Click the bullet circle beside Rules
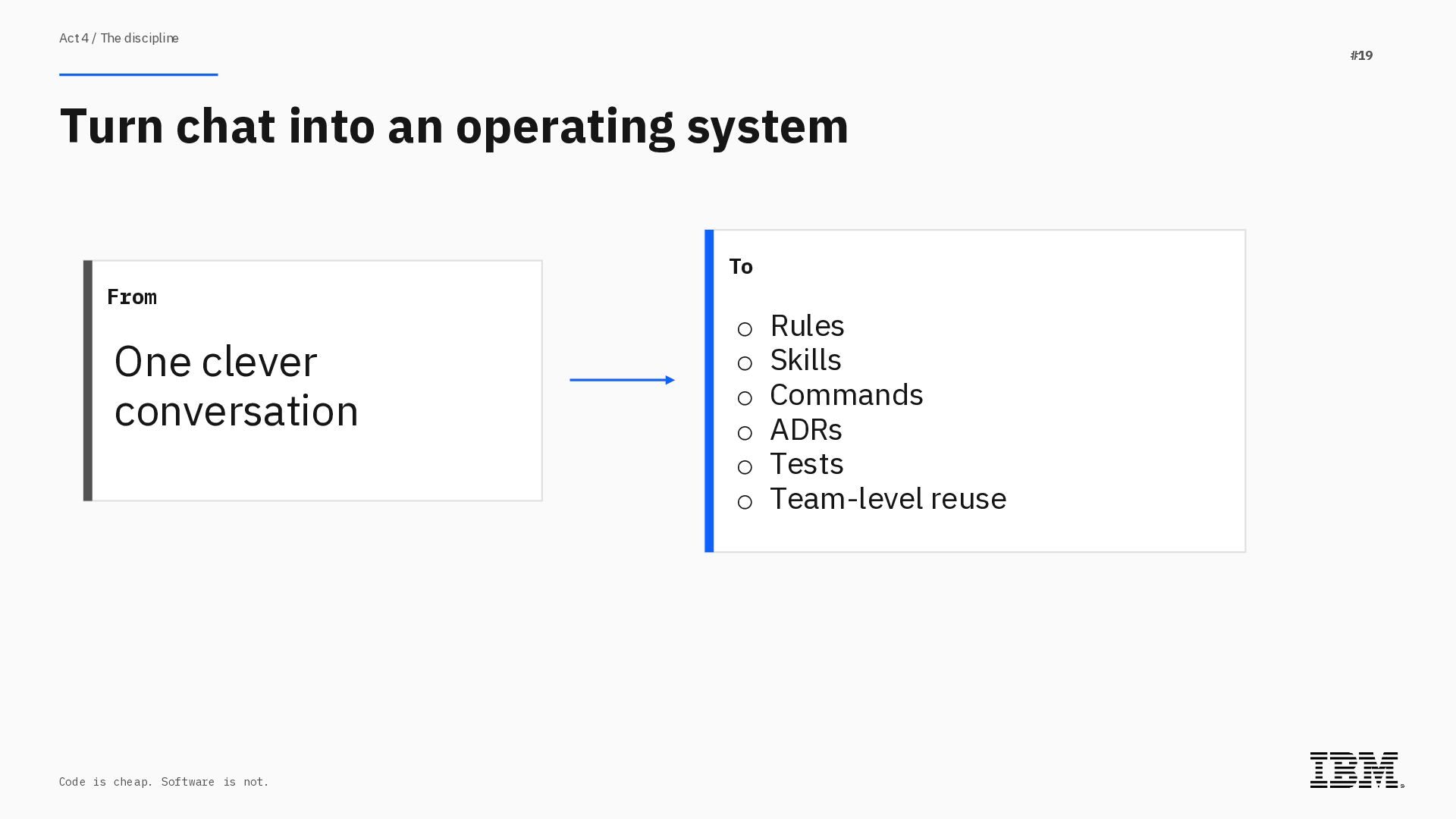1456x819 pixels. 745,329
